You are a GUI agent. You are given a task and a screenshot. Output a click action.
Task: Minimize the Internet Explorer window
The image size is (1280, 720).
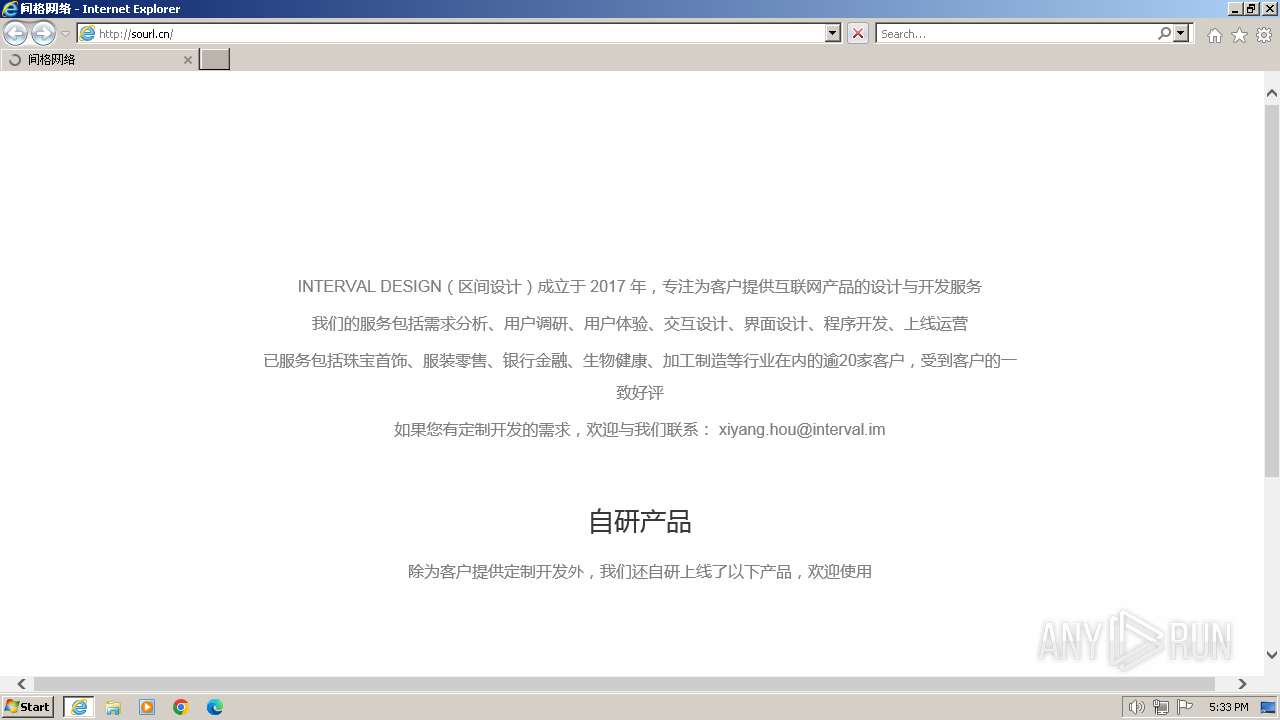1236,9
